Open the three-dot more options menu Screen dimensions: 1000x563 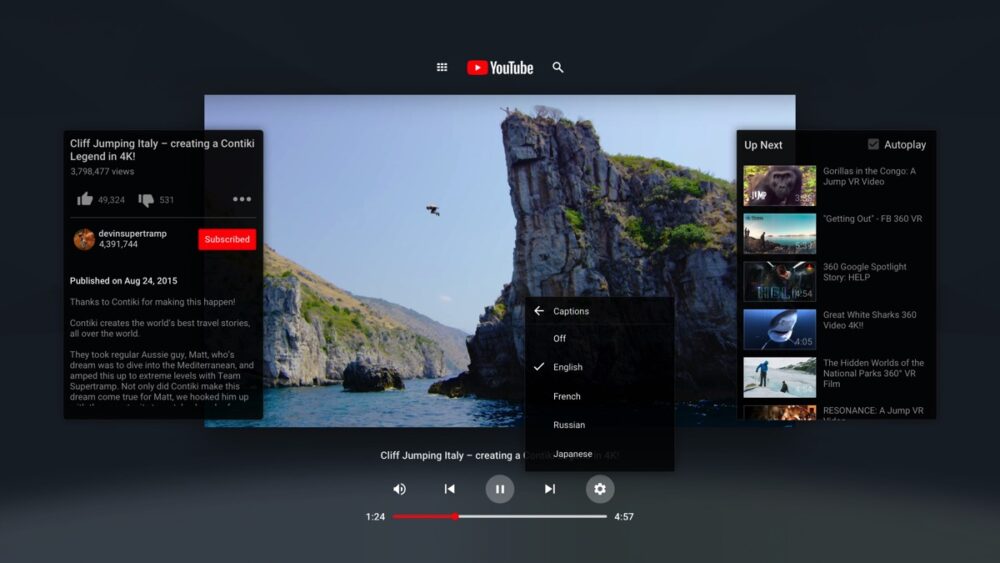(242, 199)
